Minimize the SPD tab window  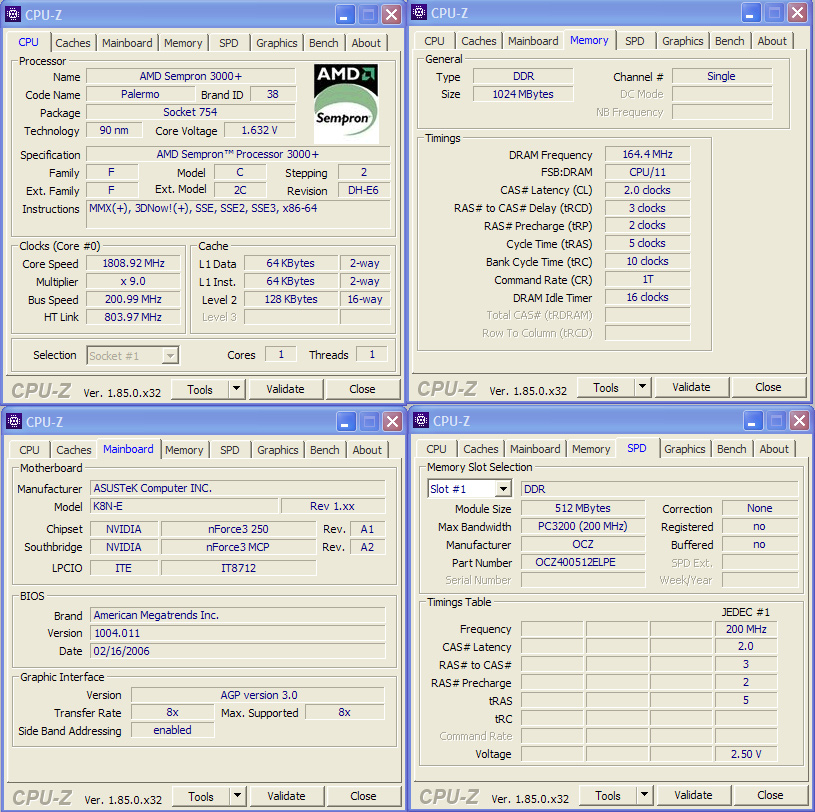pos(752,421)
